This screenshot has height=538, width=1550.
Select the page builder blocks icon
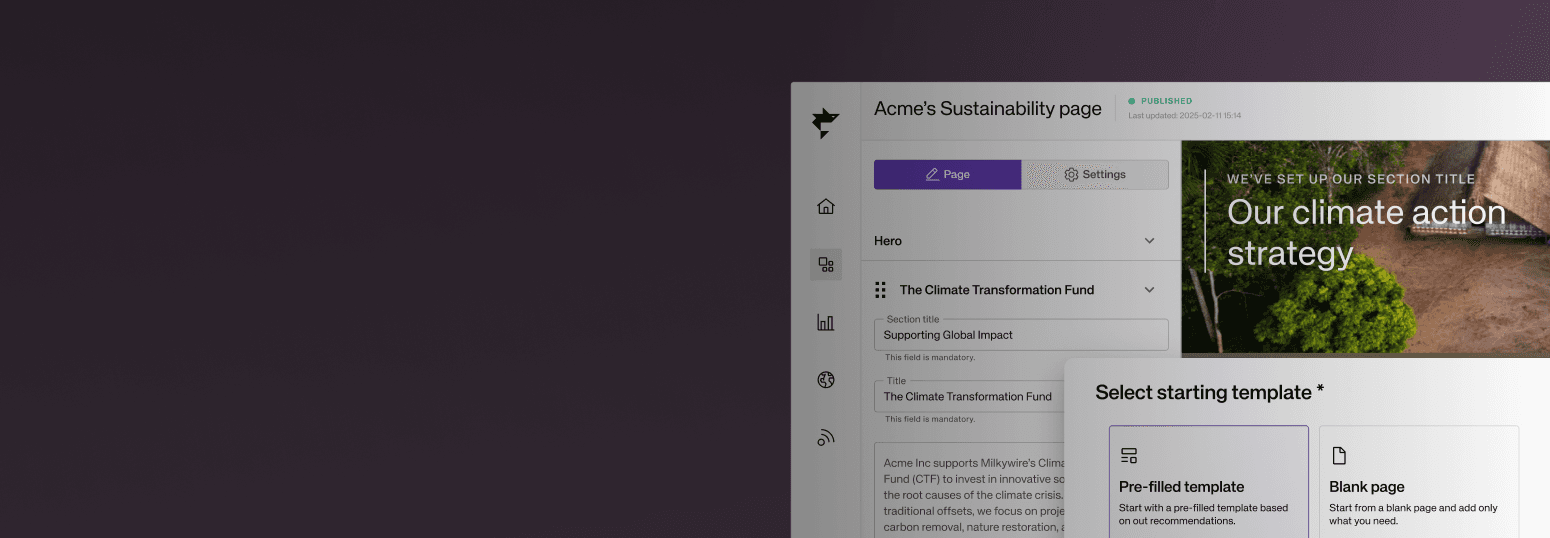[826, 265]
